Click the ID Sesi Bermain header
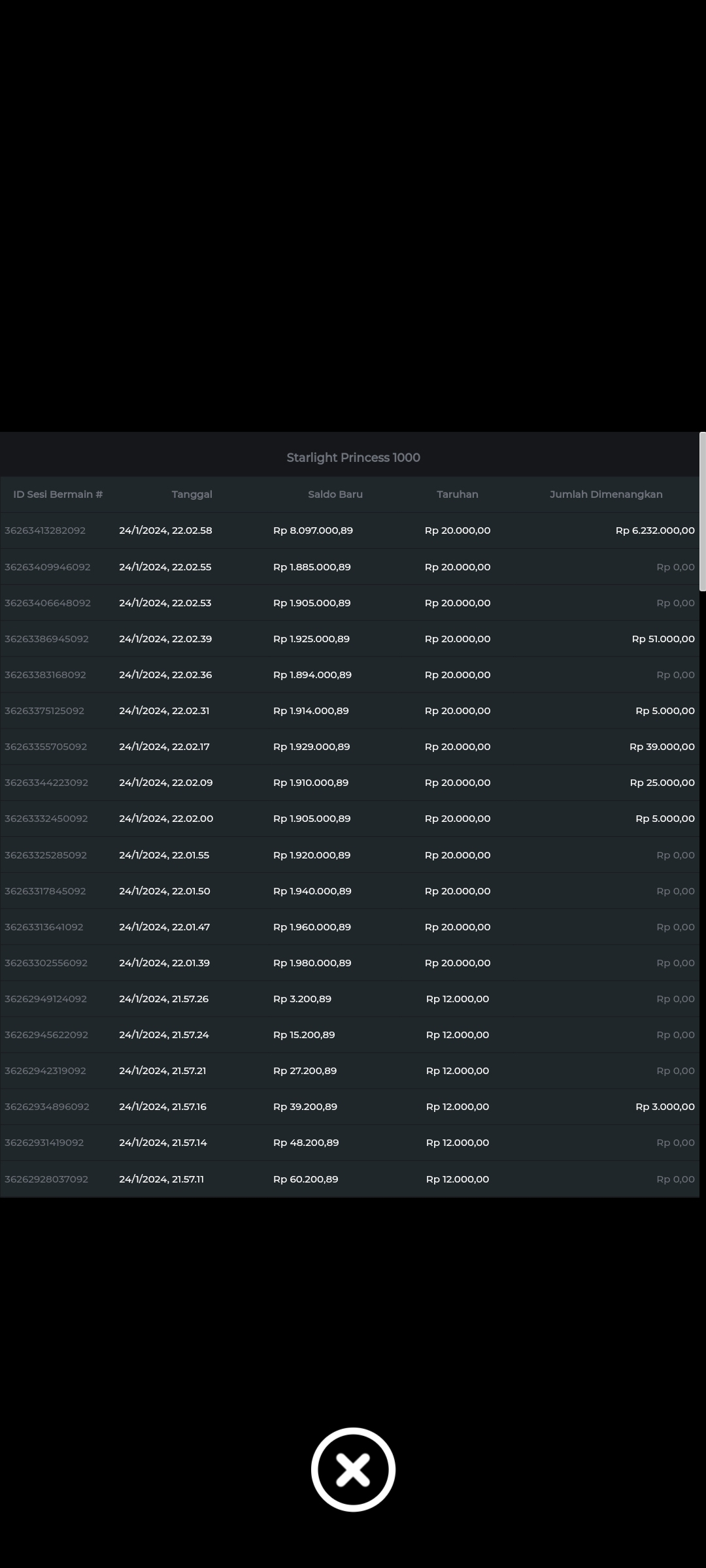Viewport: 706px width, 1568px height. tap(58, 495)
